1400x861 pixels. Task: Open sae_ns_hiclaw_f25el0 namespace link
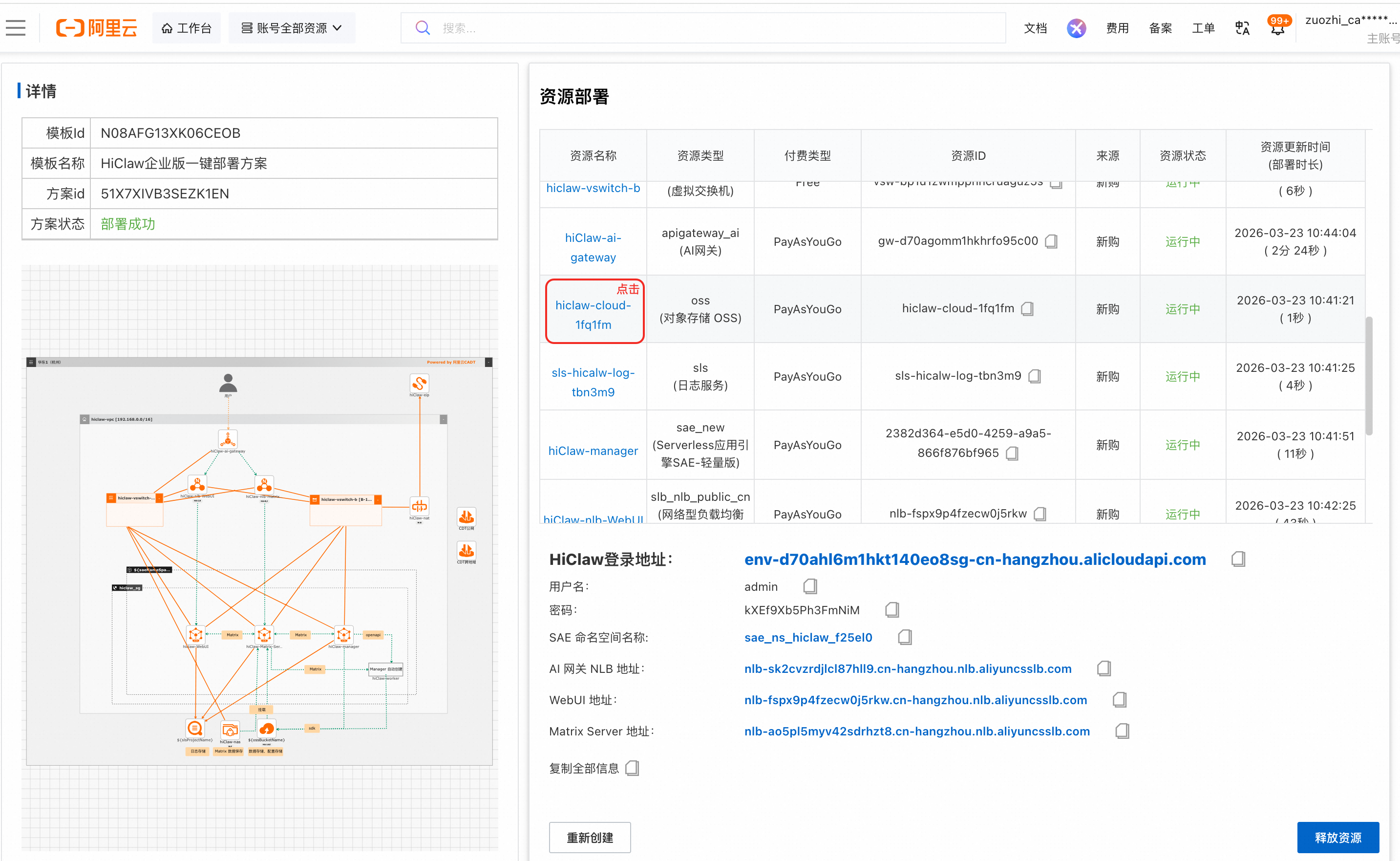(808, 637)
